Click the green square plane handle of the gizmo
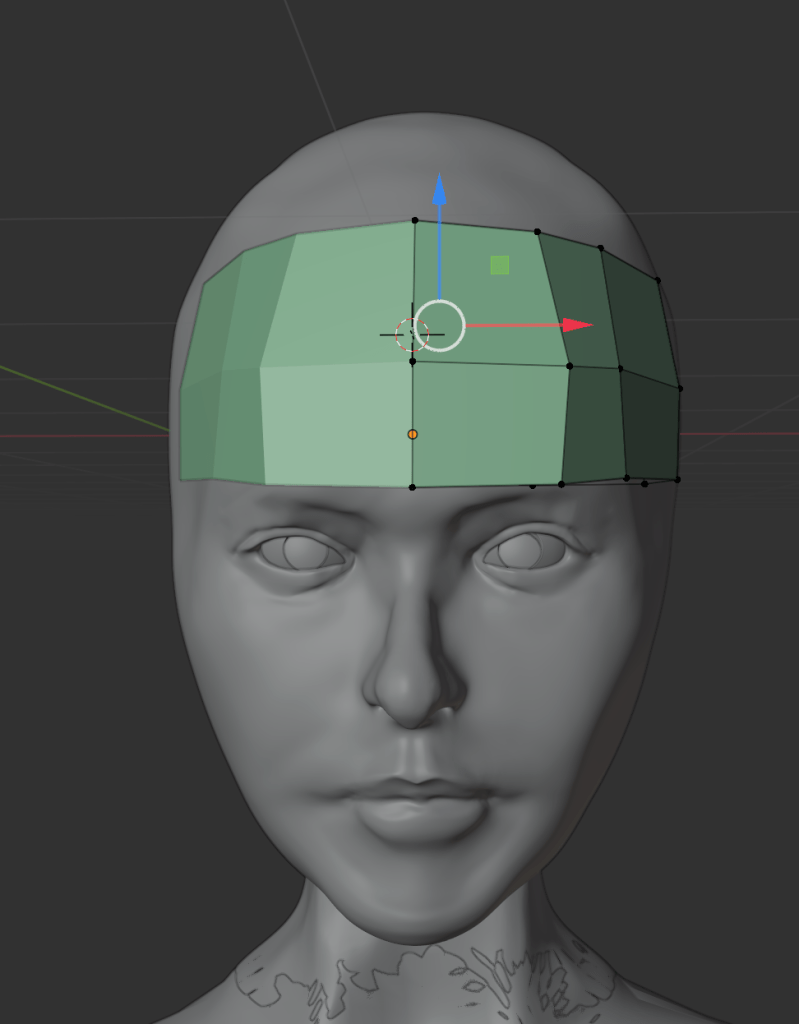 pos(500,264)
